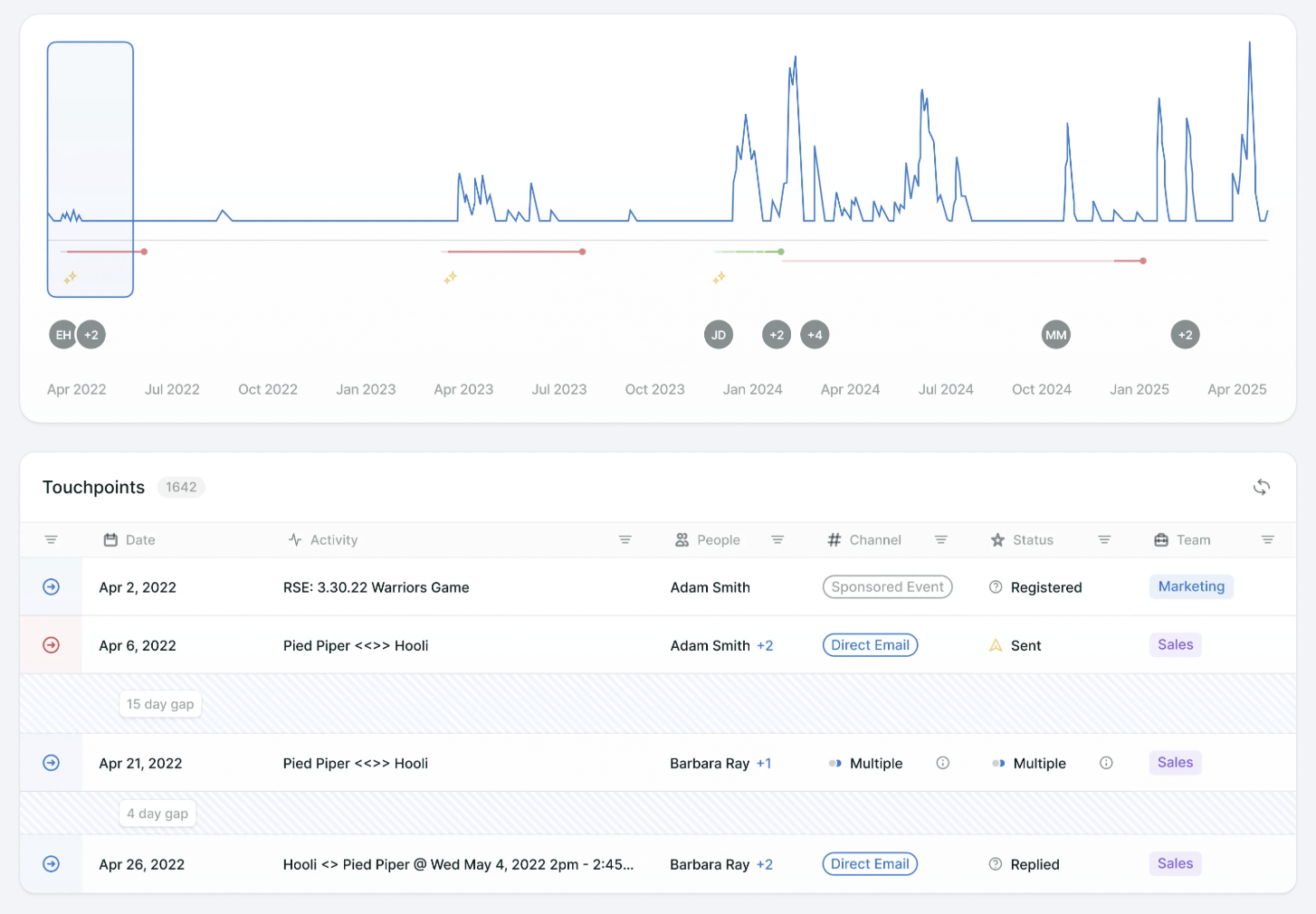
Task: Click the calendar icon in the Date header
Action: [x=109, y=539]
